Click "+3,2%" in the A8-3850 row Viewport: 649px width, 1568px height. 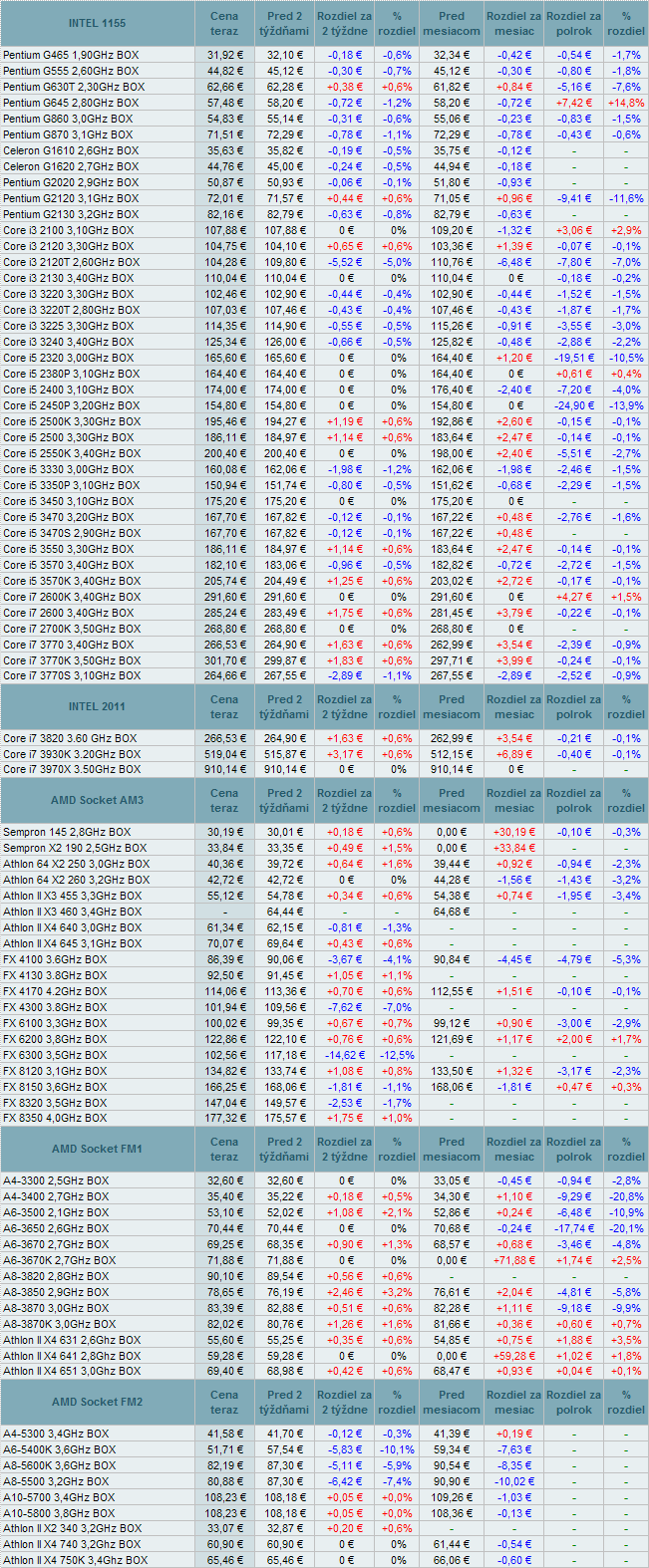coord(397,1292)
